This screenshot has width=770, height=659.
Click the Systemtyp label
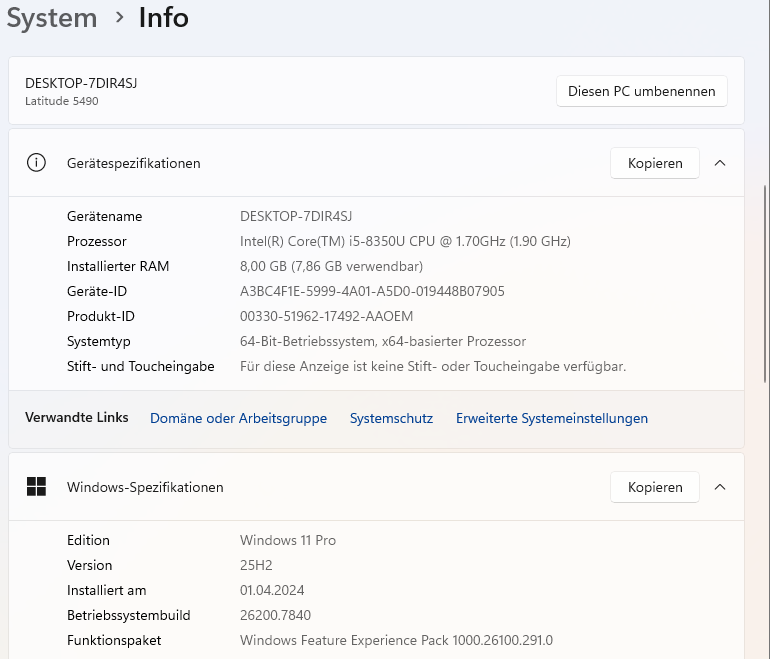click(x=99, y=341)
